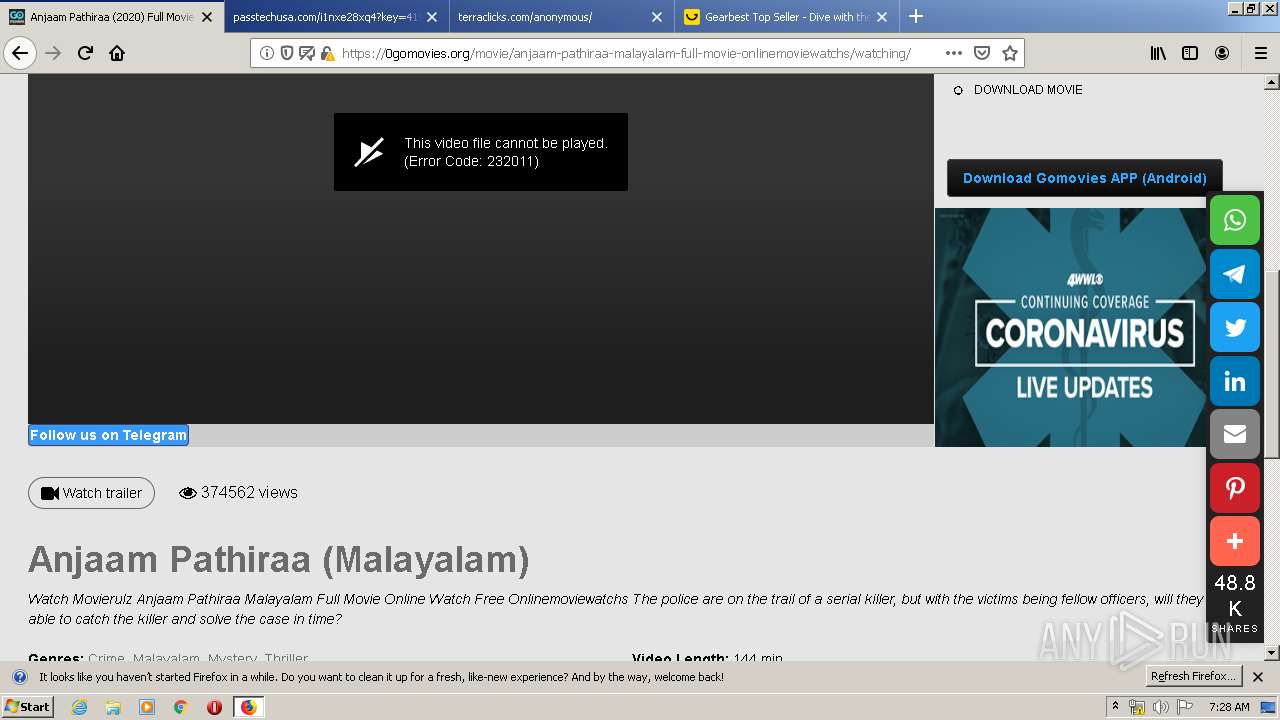Launch Google Chrome from the taskbar

[x=180, y=707]
